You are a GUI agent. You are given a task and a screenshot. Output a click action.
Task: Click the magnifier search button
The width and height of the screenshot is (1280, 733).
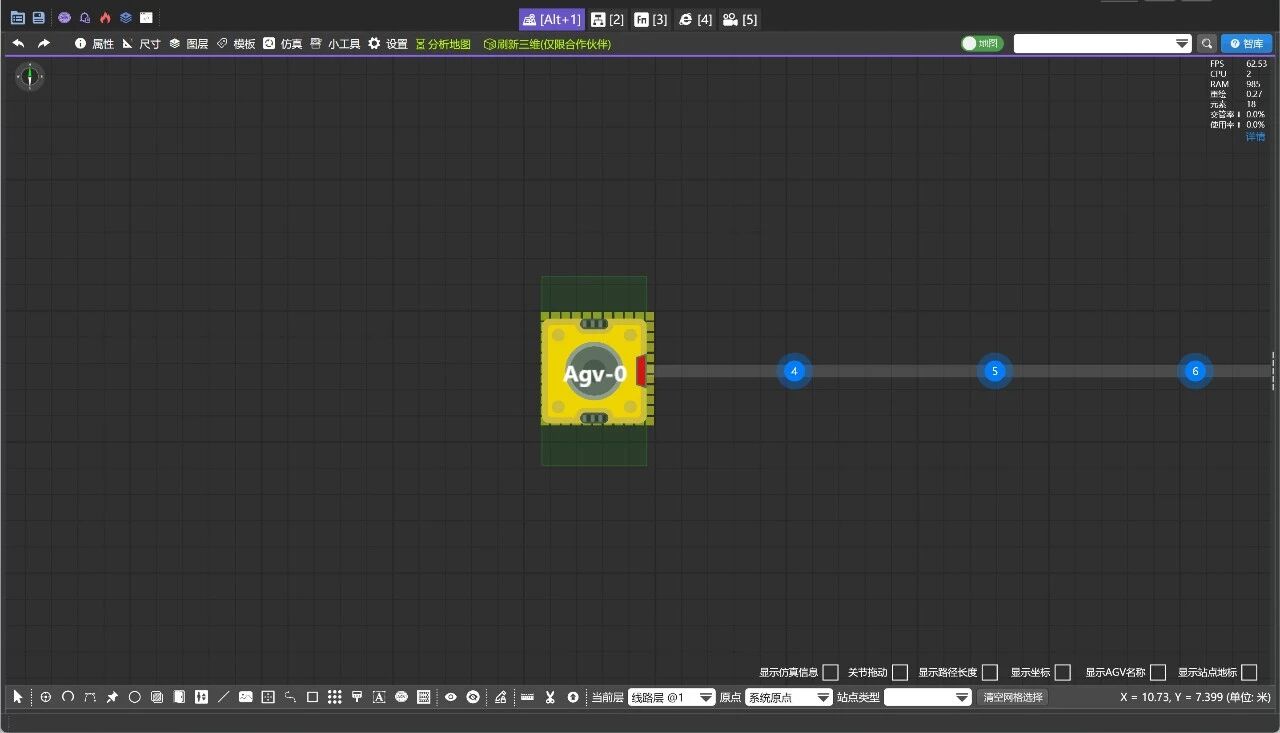click(1207, 44)
